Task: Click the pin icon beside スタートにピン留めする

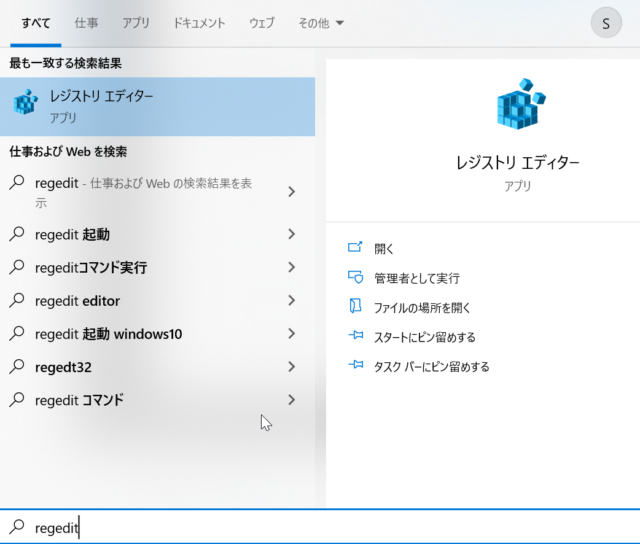Action: pyautogui.click(x=356, y=335)
